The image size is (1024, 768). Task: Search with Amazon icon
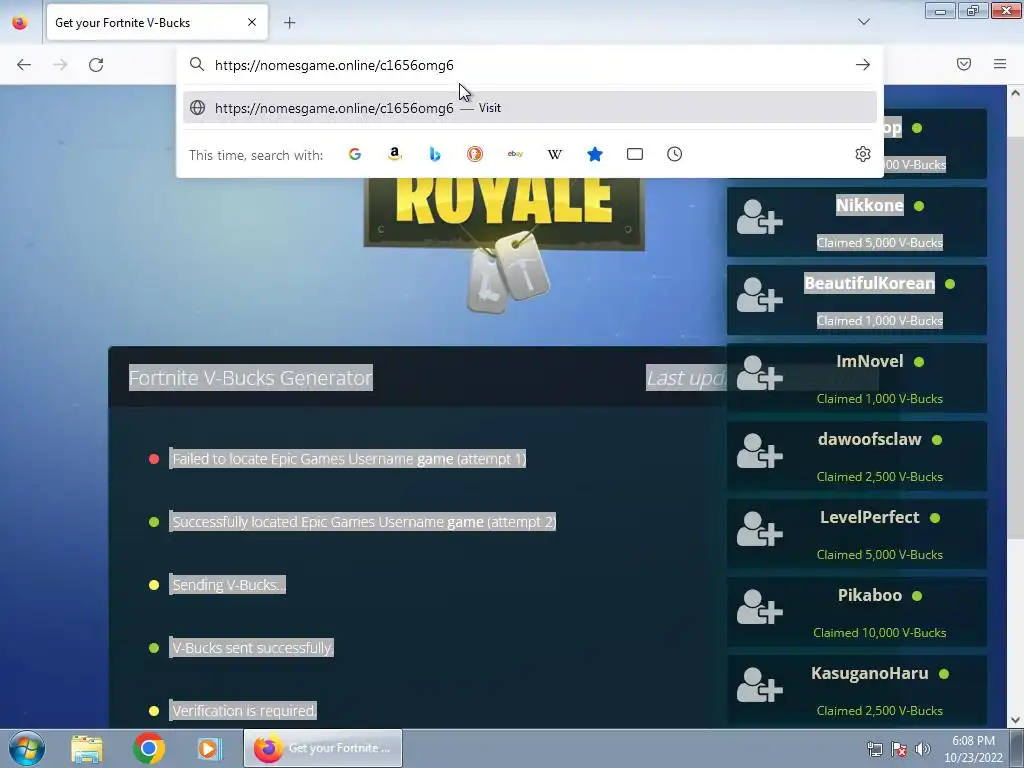[394, 154]
